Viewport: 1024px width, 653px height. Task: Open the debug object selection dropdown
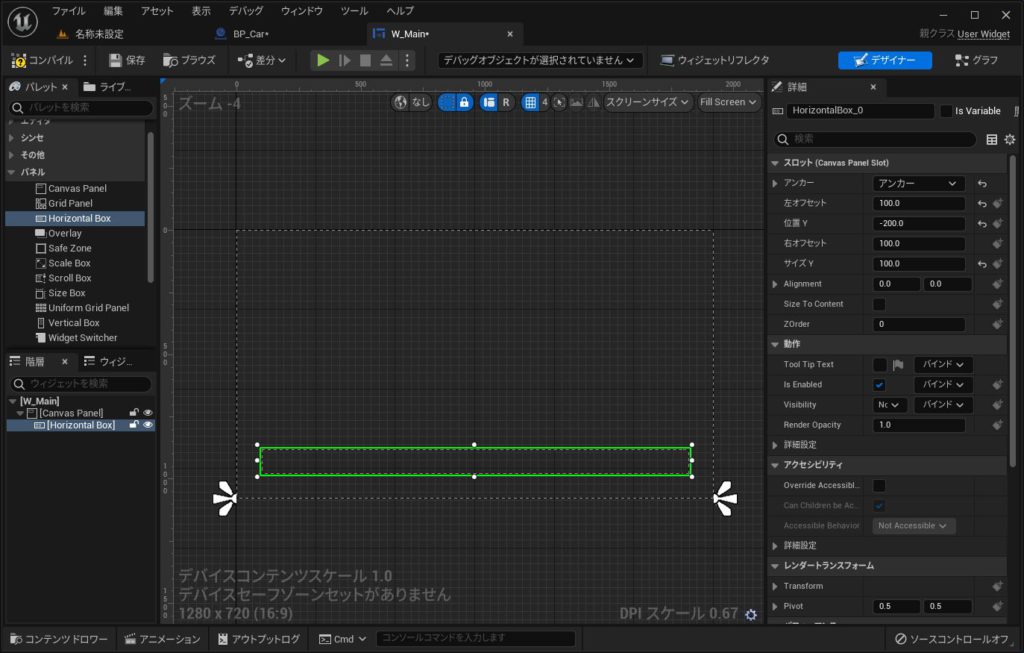pos(539,60)
